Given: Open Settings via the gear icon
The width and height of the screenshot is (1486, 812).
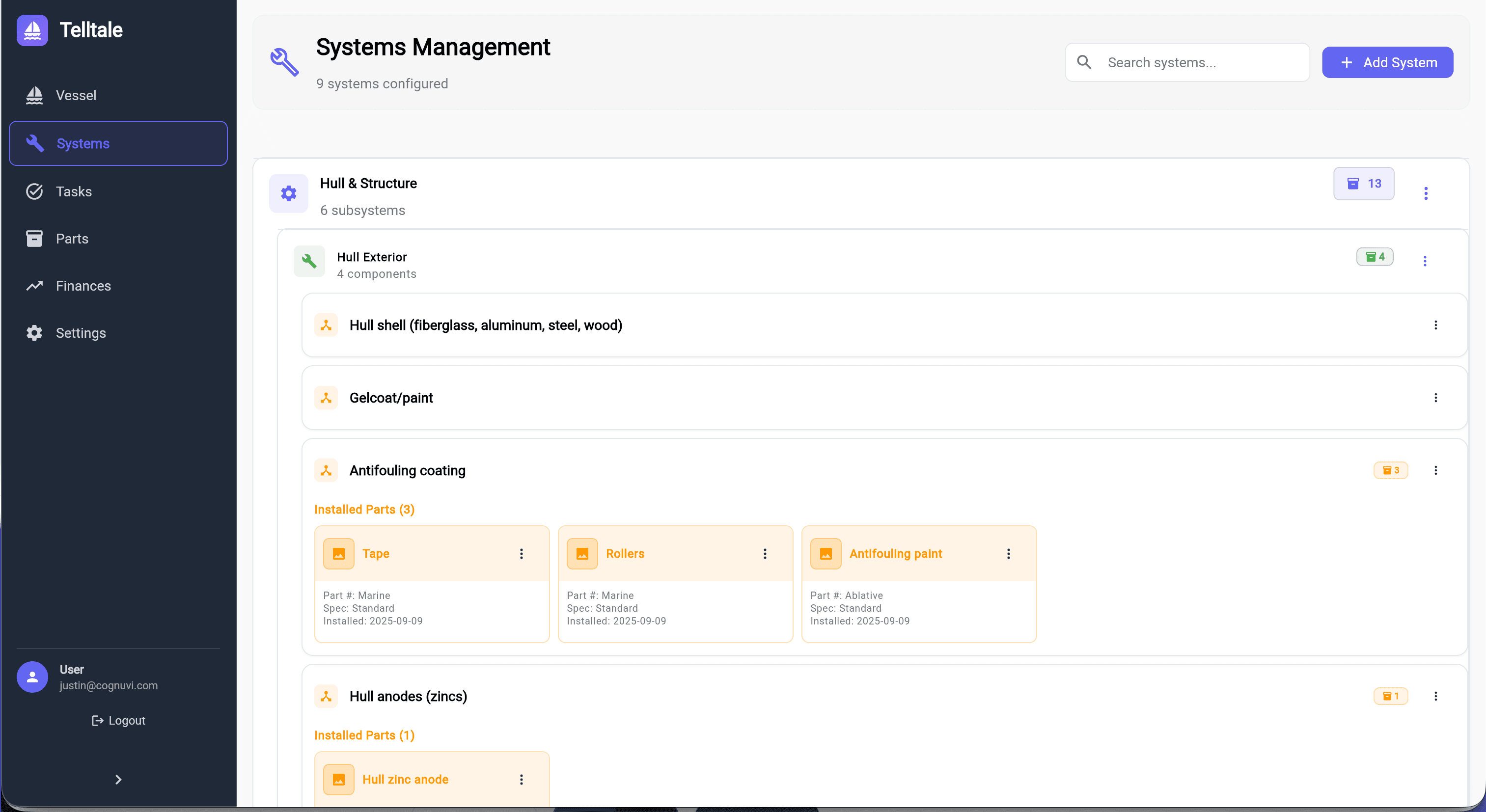Looking at the screenshot, I should pos(33,333).
